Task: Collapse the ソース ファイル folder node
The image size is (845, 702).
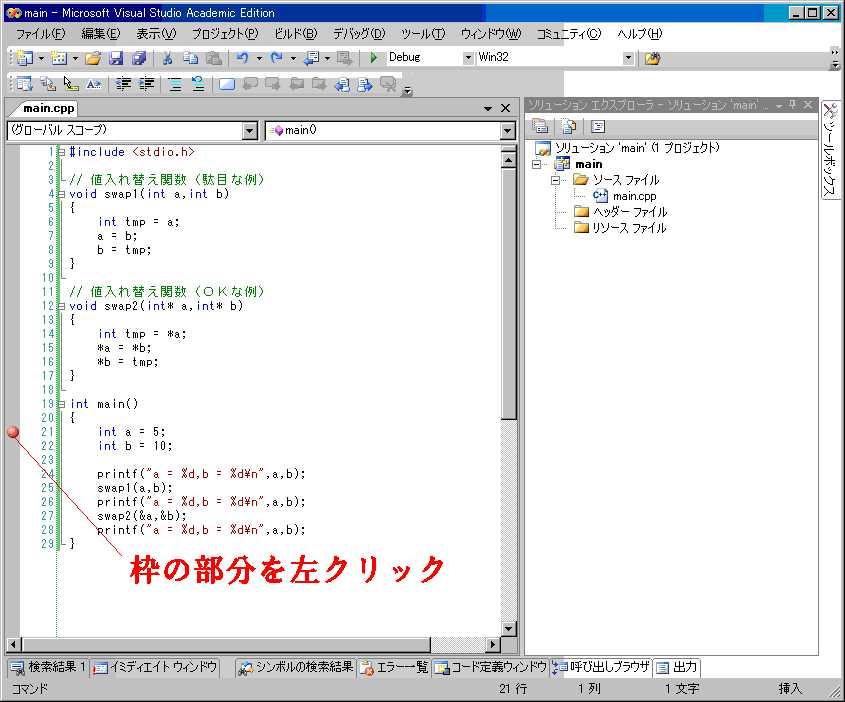Action: click(x=556, y=180)
